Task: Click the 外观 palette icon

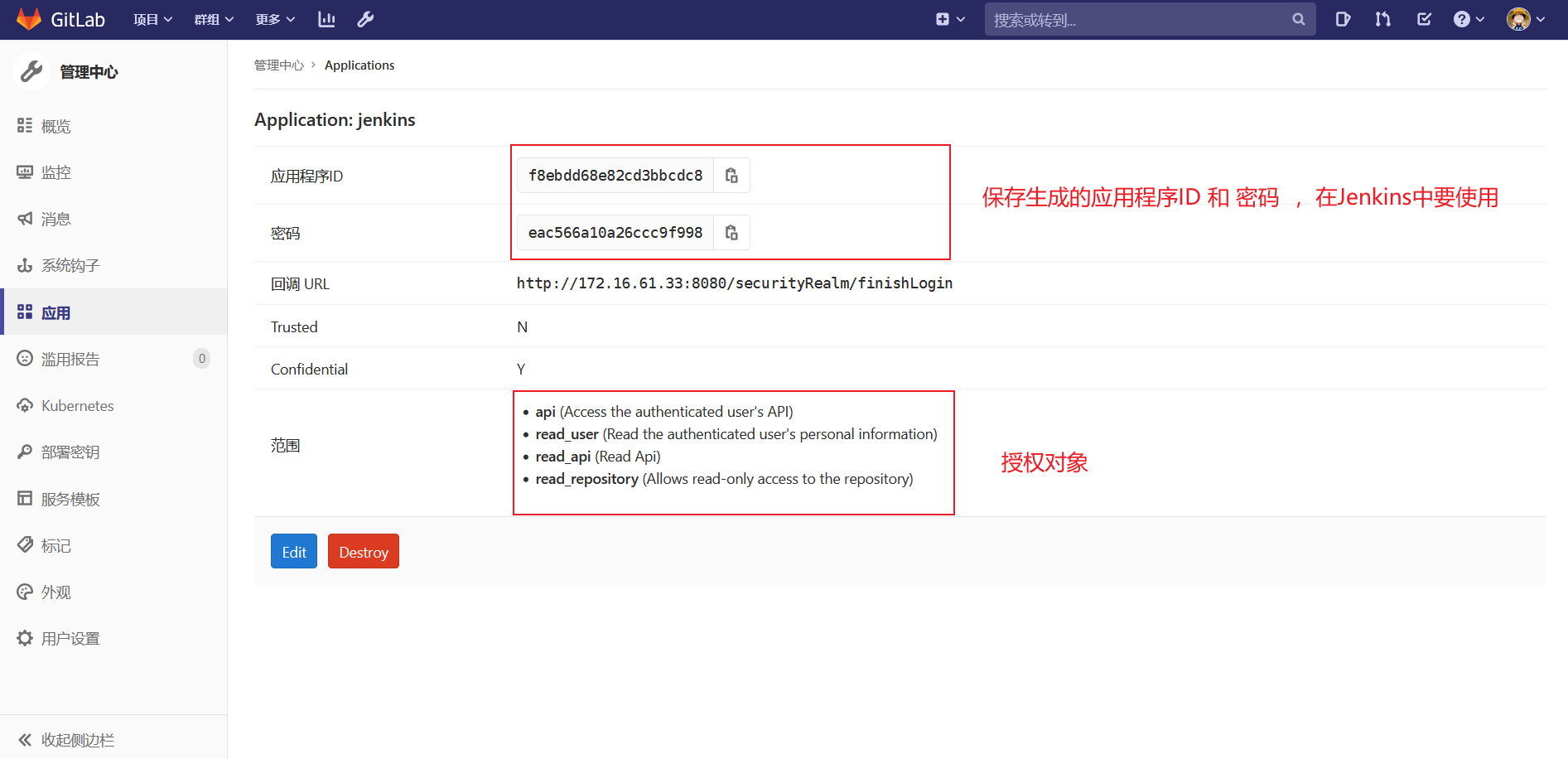Action: click(25, 592)
